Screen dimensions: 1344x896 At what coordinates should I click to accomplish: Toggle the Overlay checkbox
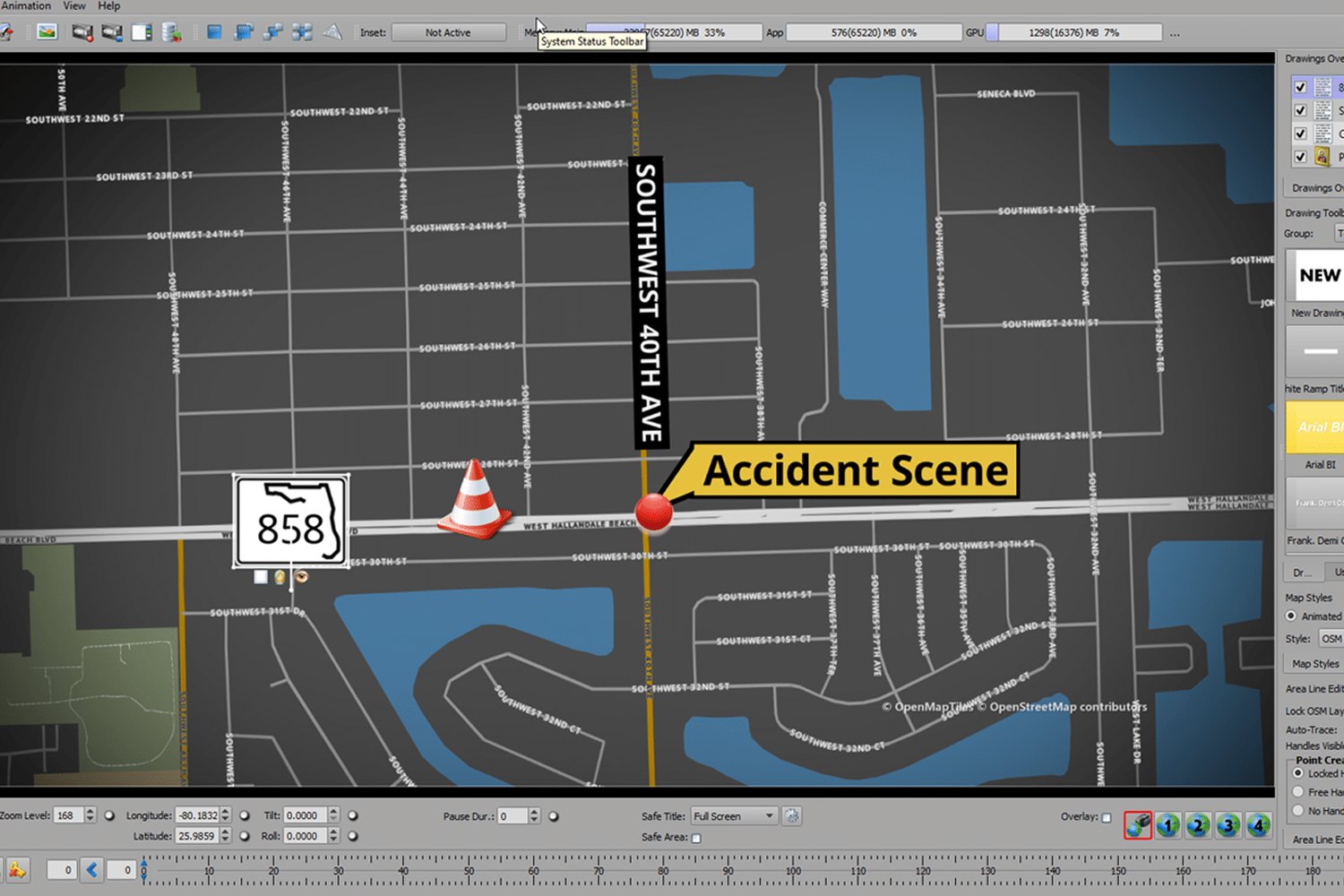coord(1107,817)
